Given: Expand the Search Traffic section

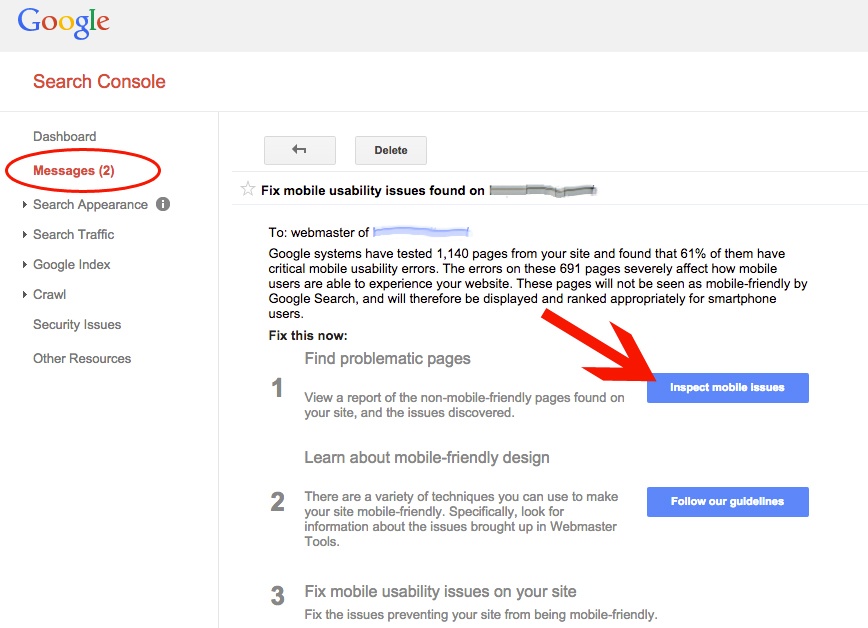Looking at the screenshot, I should pyautogui.click(x=75, y=234).
